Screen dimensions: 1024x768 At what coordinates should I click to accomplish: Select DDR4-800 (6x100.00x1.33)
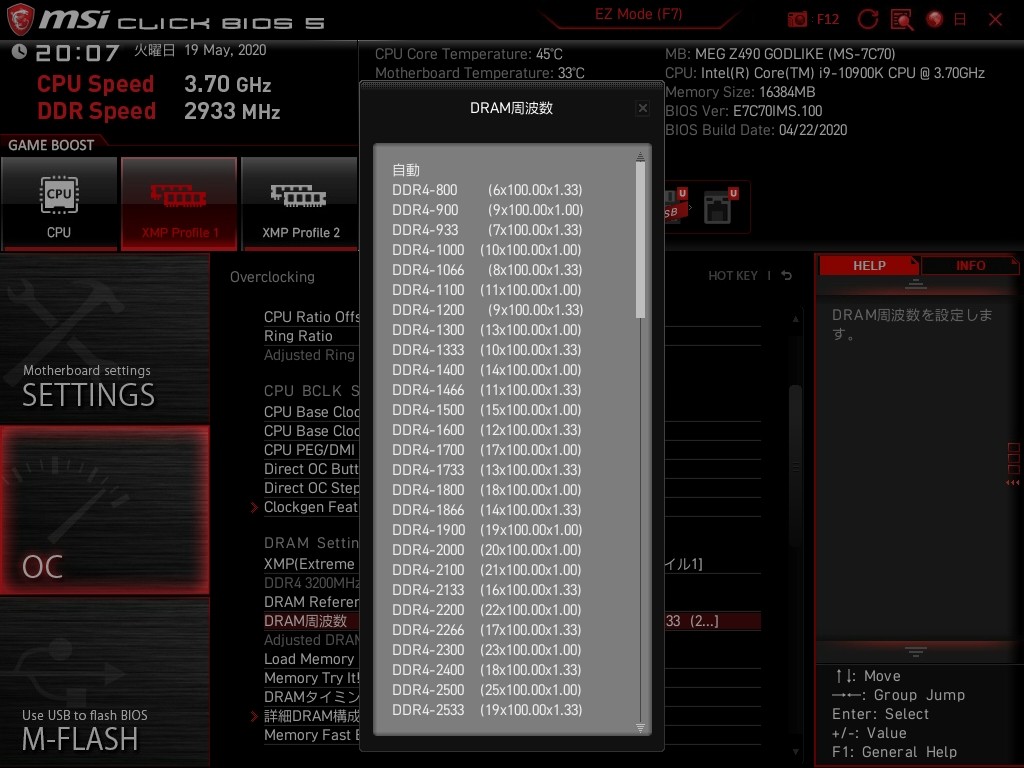pyautogui.click(x=487, y=190)
